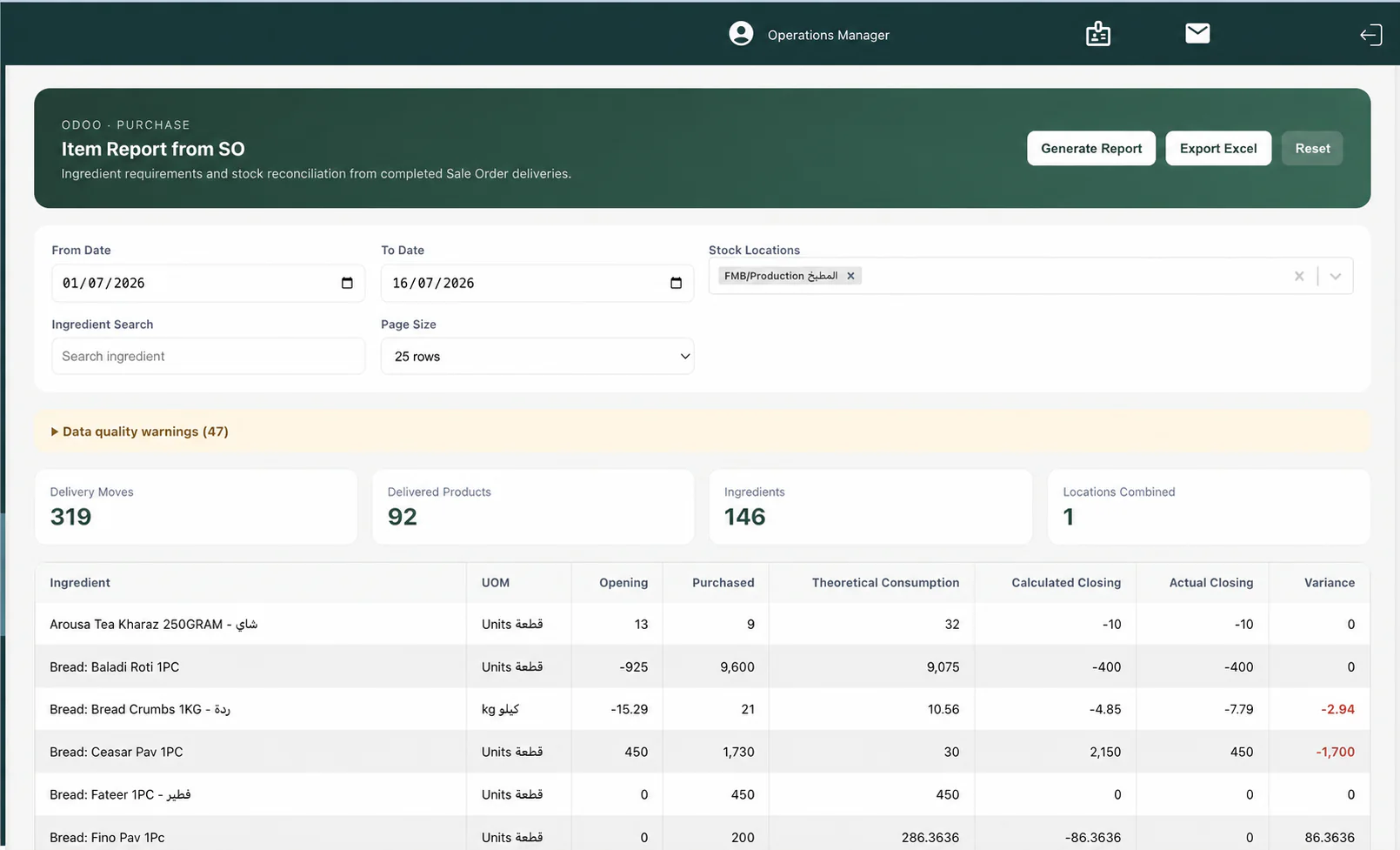Click actual closing value -7.79
Image resolution: width=1400 pixels, height=850 pixels.
[1238, 709]
